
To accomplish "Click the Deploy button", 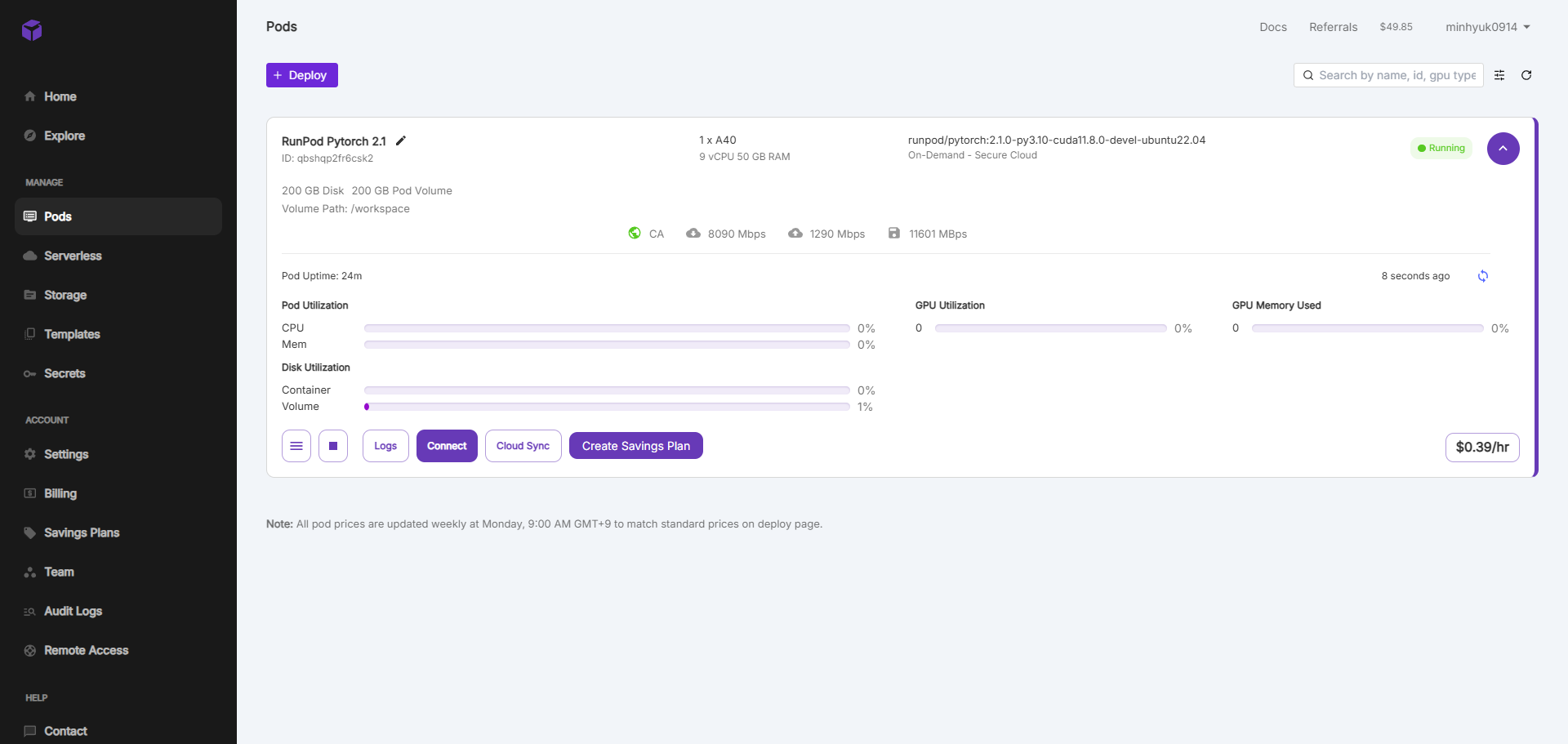I will click(x=302, y=75).
